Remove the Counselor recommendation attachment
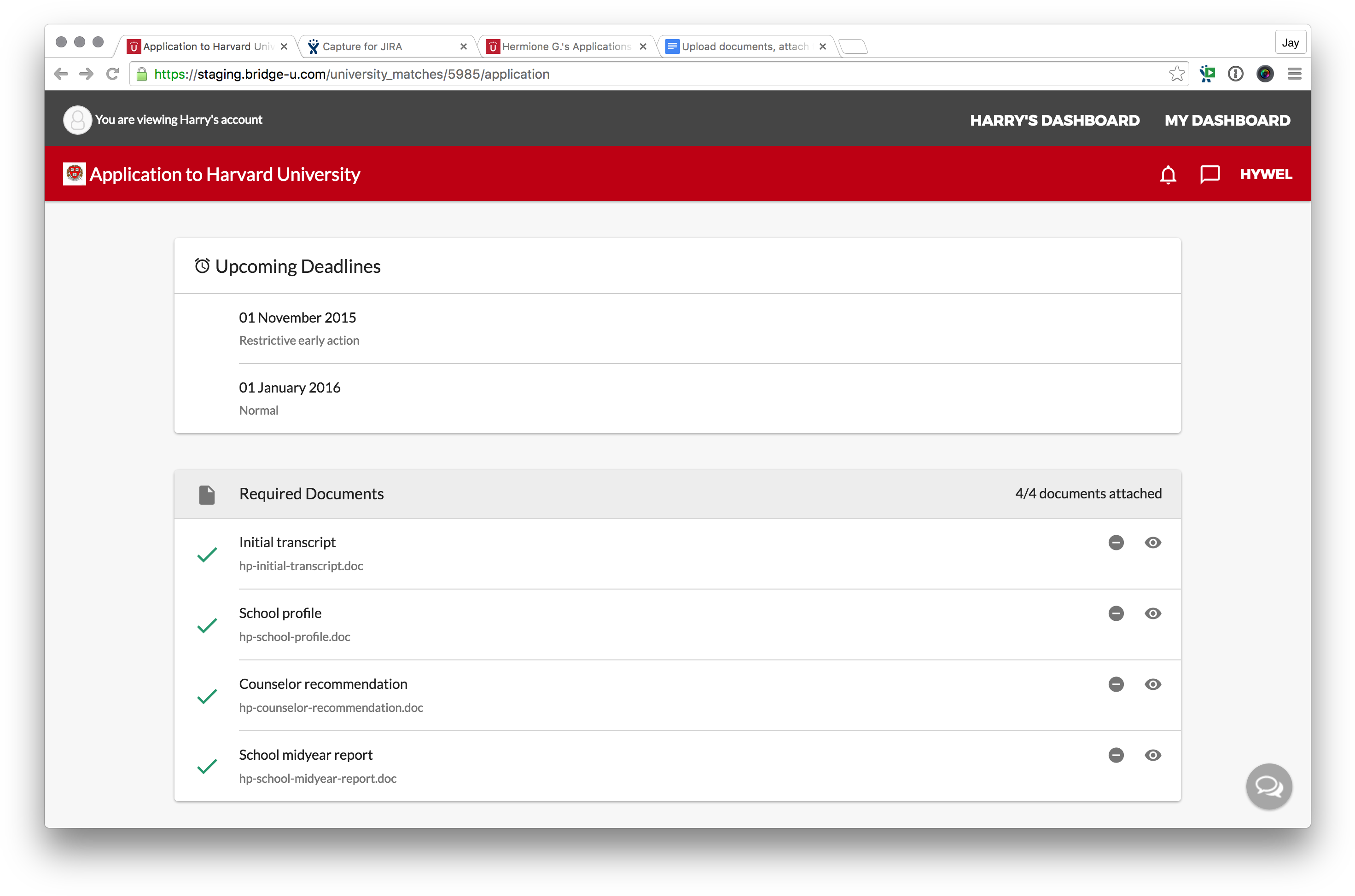Screen dimensions: 1355x896 tap(1116, 684)
